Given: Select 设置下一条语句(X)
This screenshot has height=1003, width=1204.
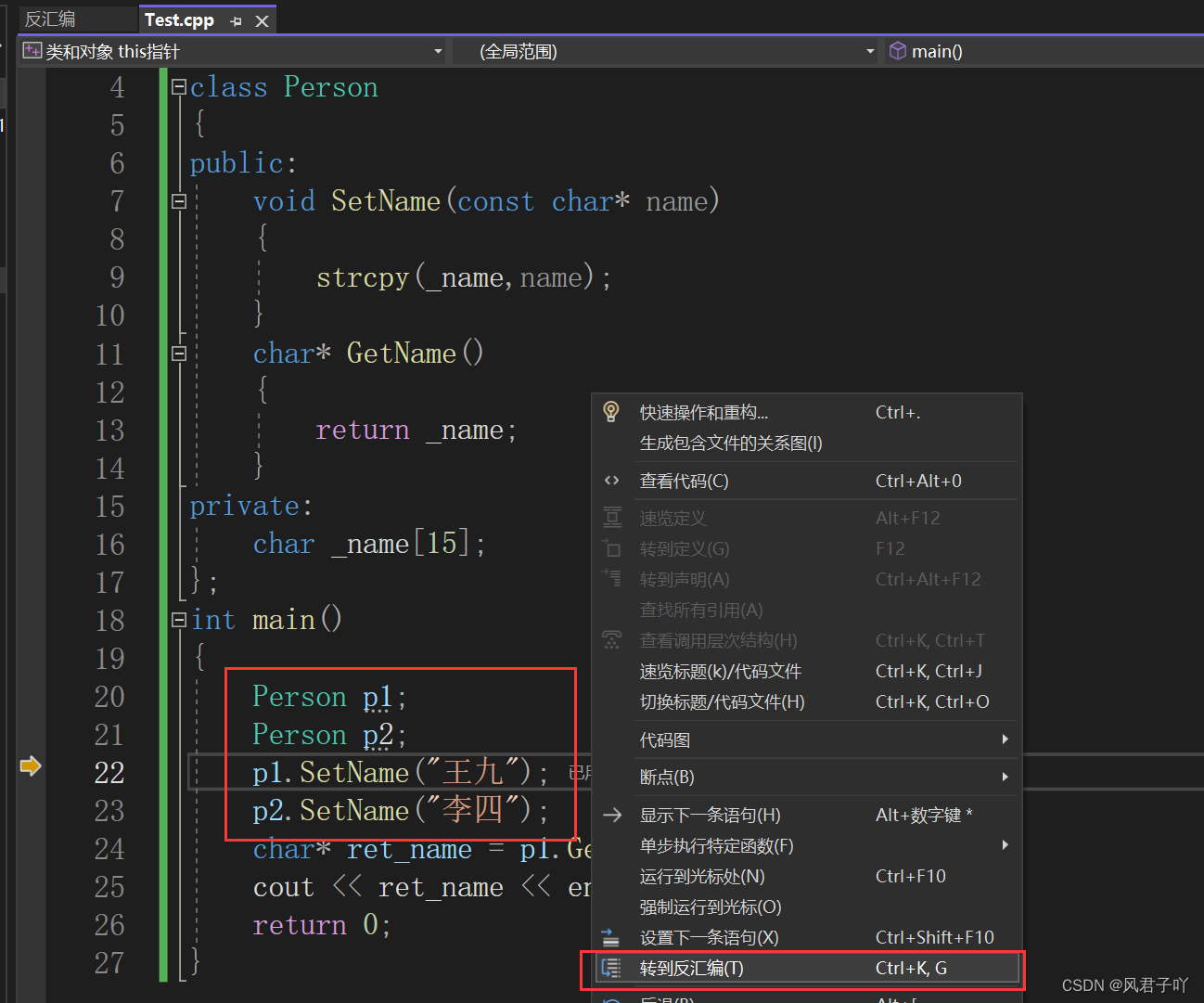Looking at the screenshot, I should click(x=807, y=937).
